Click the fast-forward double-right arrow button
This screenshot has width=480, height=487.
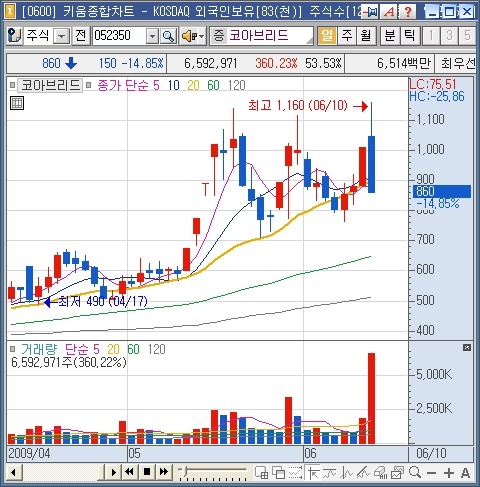[164, 472]
